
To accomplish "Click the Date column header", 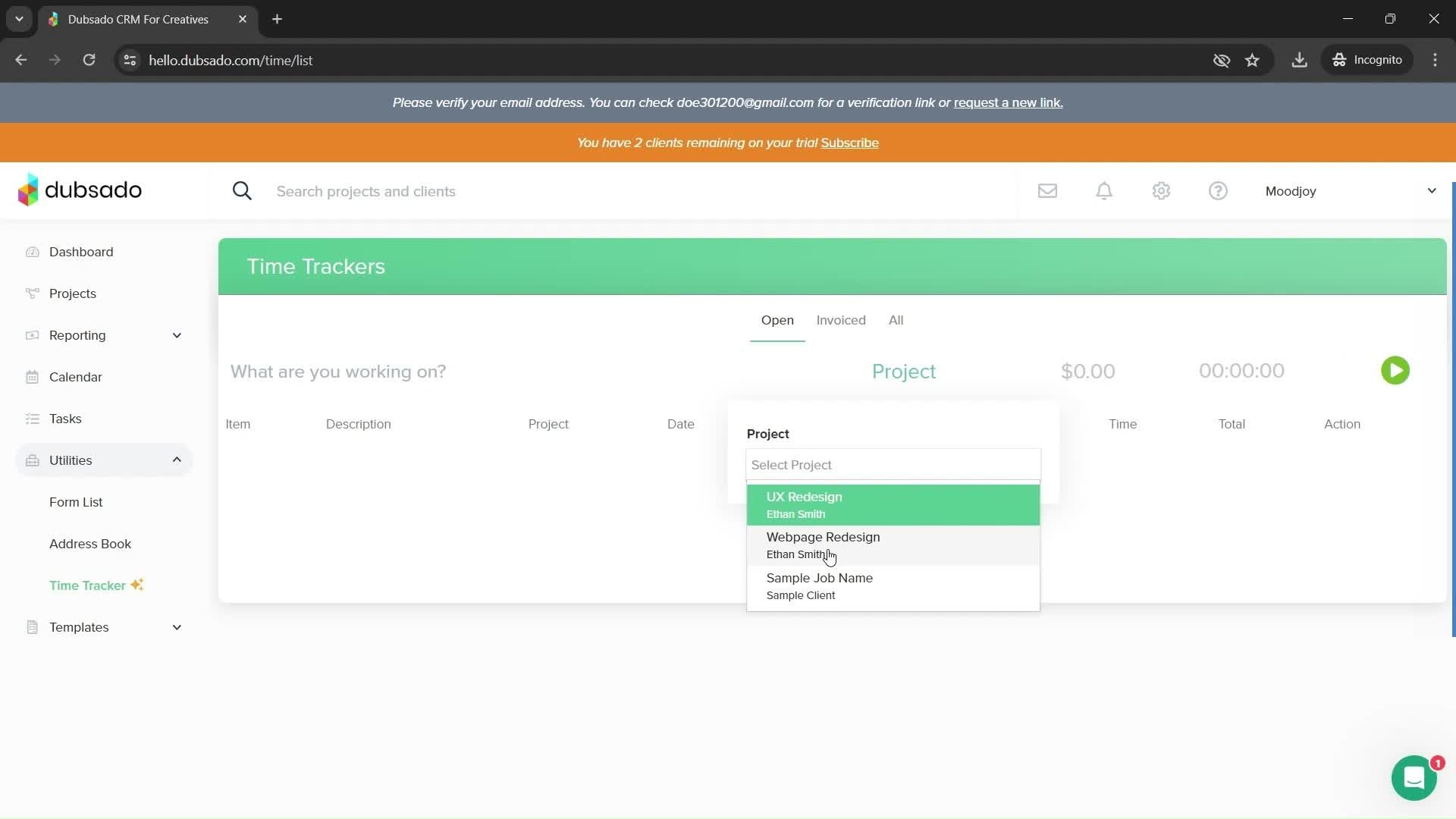I will pos(680,424).
